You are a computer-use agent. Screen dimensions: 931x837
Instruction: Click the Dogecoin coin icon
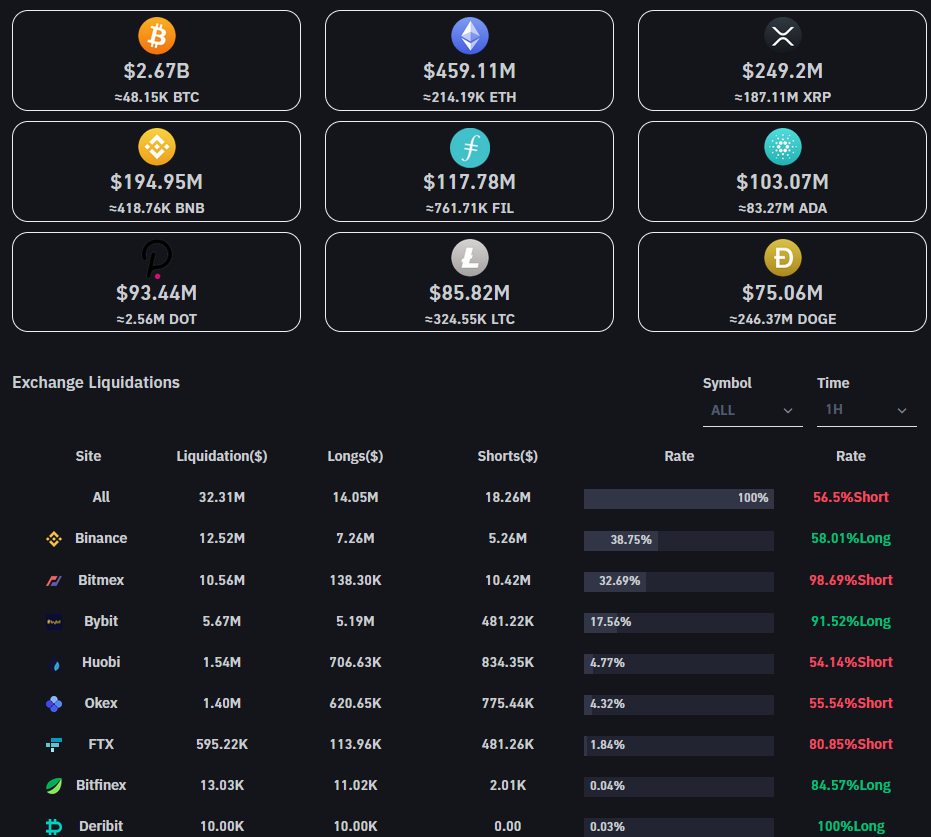tap(783, 258)
